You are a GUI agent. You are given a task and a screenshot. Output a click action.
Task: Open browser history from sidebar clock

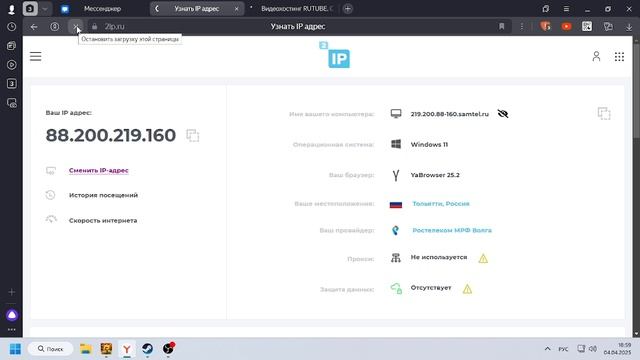click(11, 27)
